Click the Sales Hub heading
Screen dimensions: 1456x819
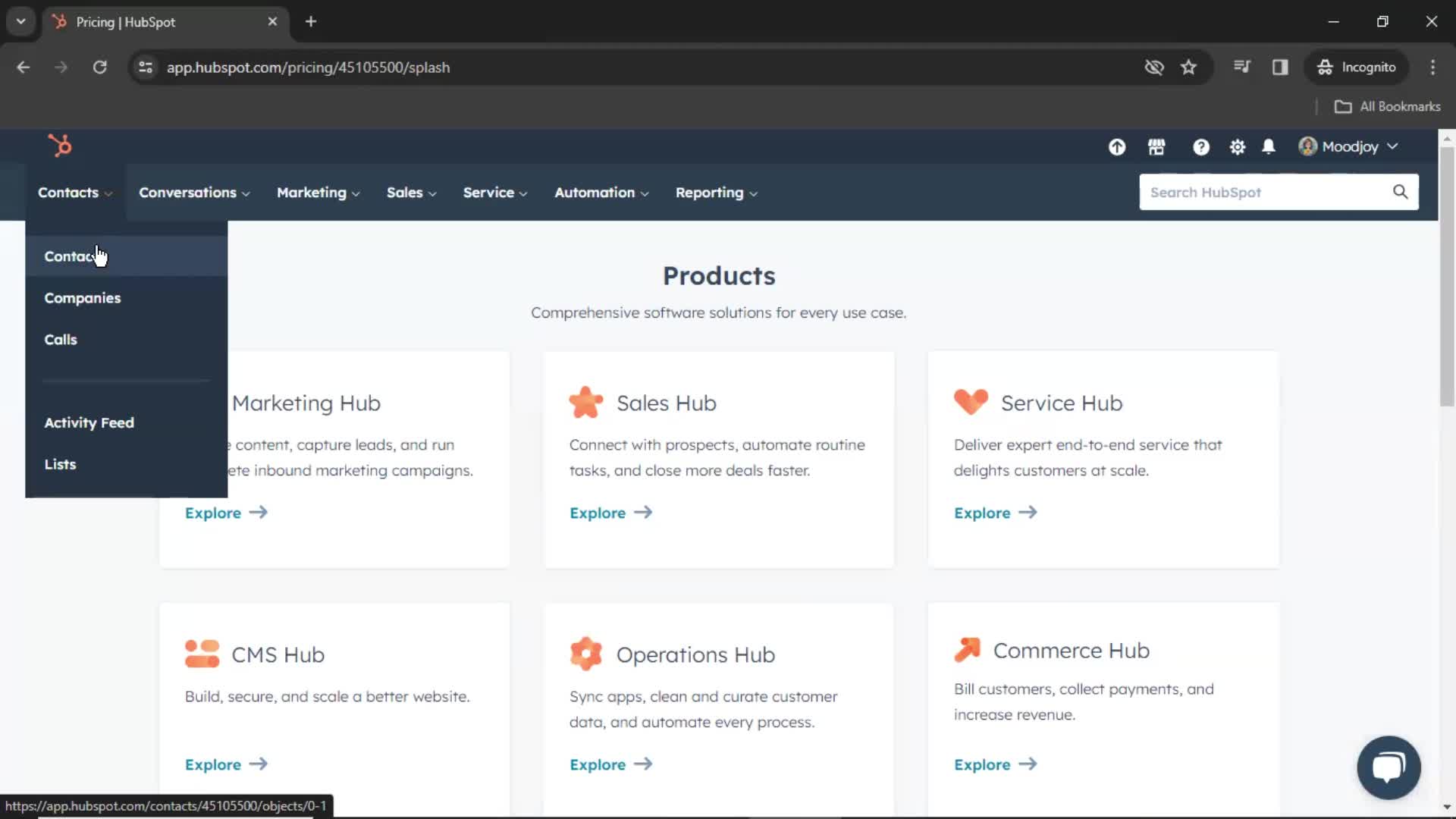click(666, 403)
